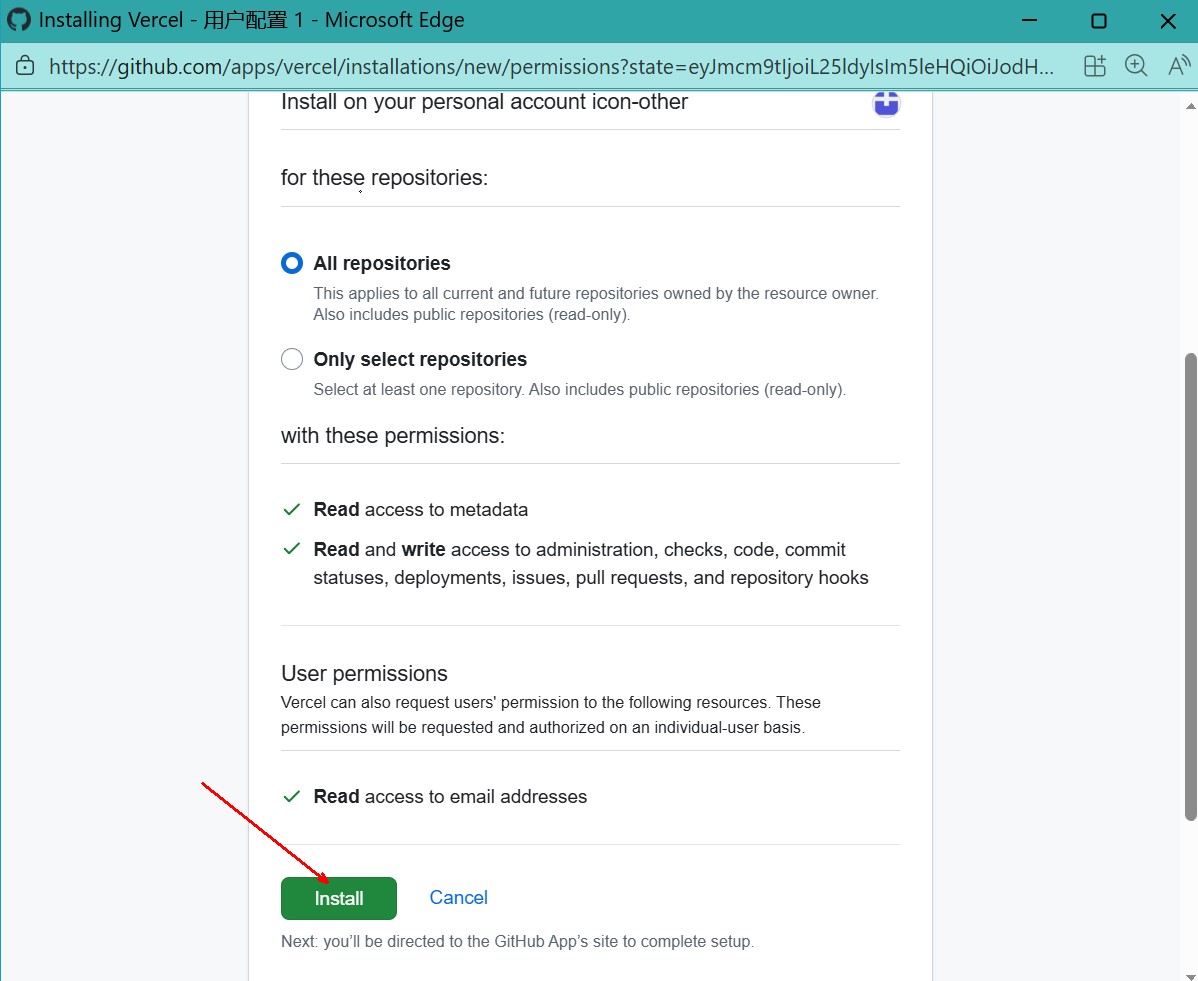Click the maximize button in the title bar

[1098, 20]
